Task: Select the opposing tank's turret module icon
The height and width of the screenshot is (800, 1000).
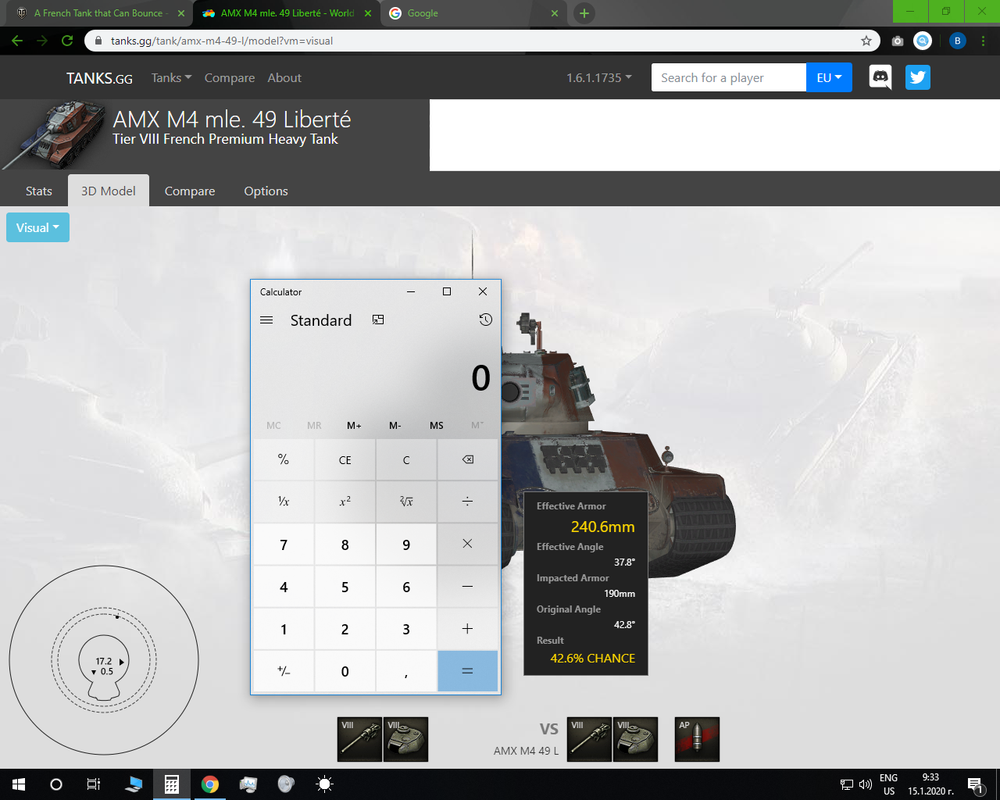Action: (x=635, y=739)
